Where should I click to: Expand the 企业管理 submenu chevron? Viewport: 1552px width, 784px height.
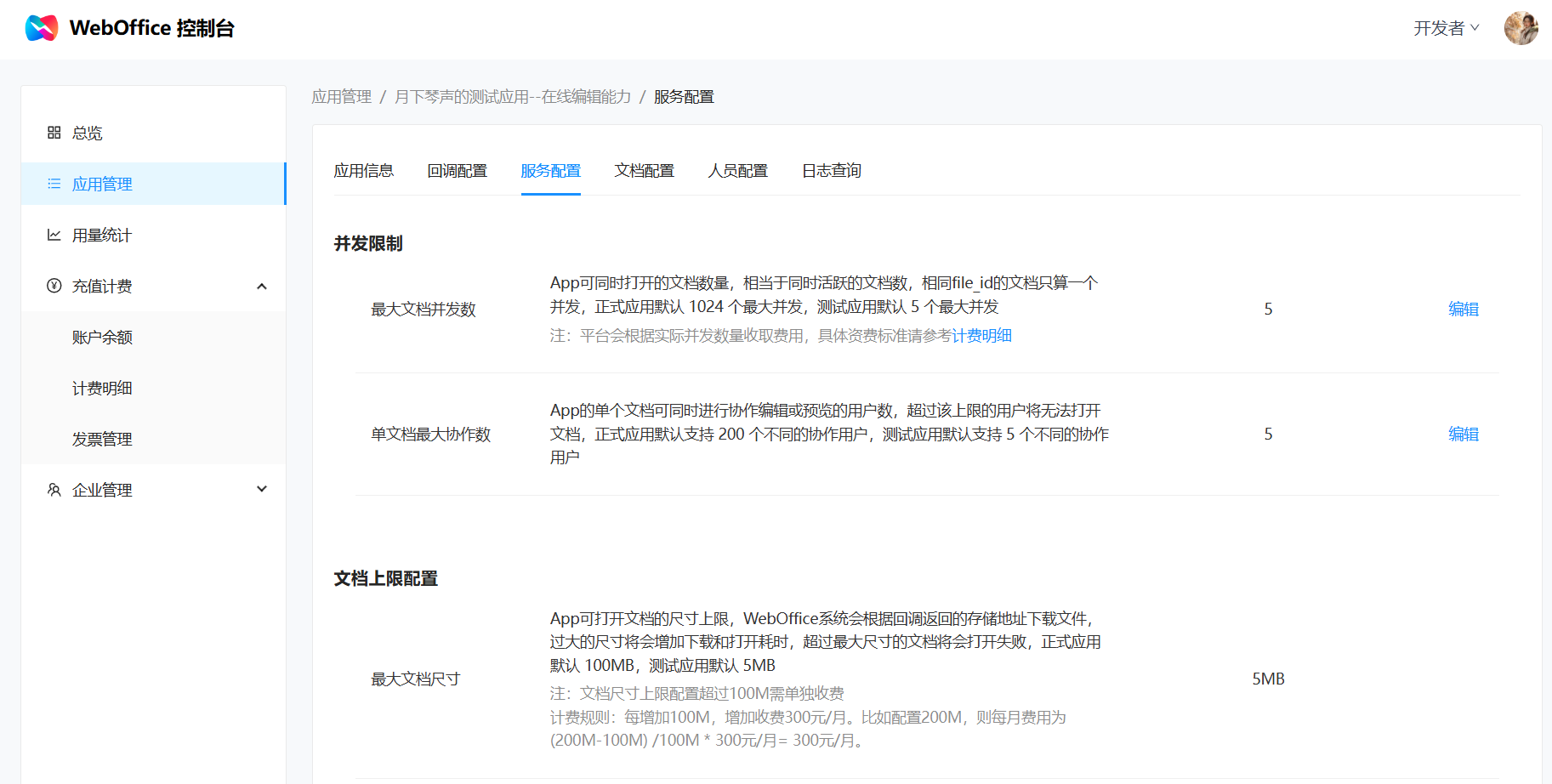click(x=262, y=489)
